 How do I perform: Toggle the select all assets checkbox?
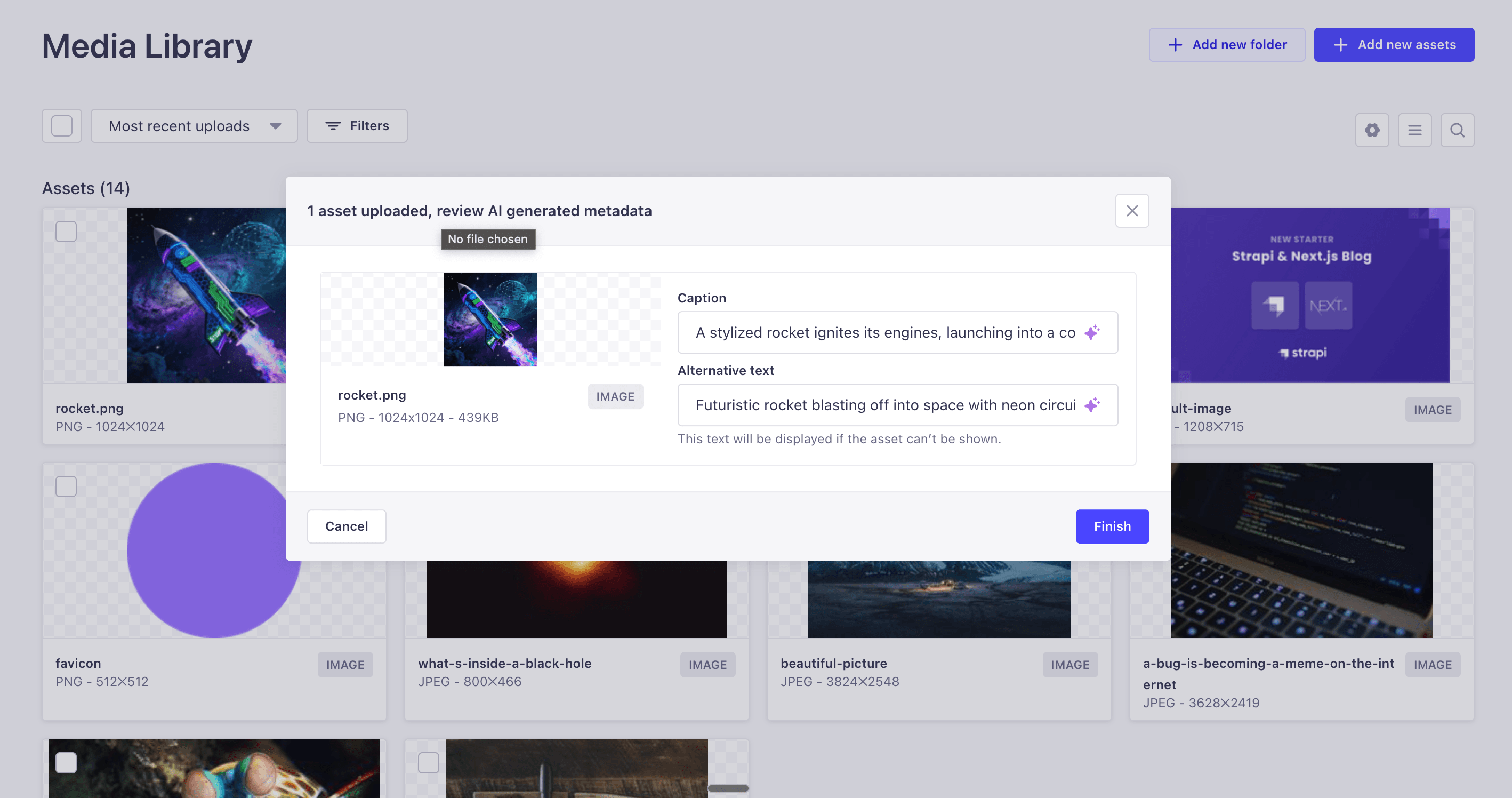pyautogui.click(x=62, y=126)
